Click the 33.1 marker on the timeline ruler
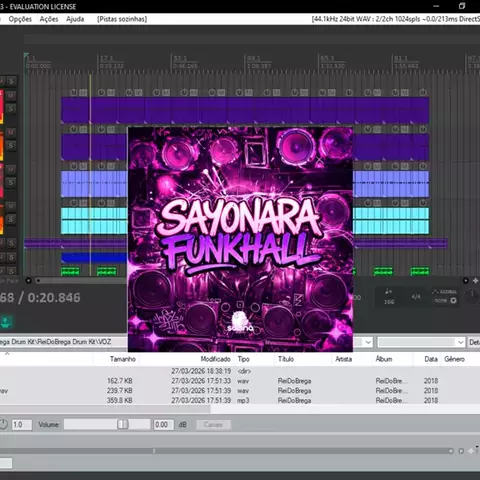 (180, 58)
